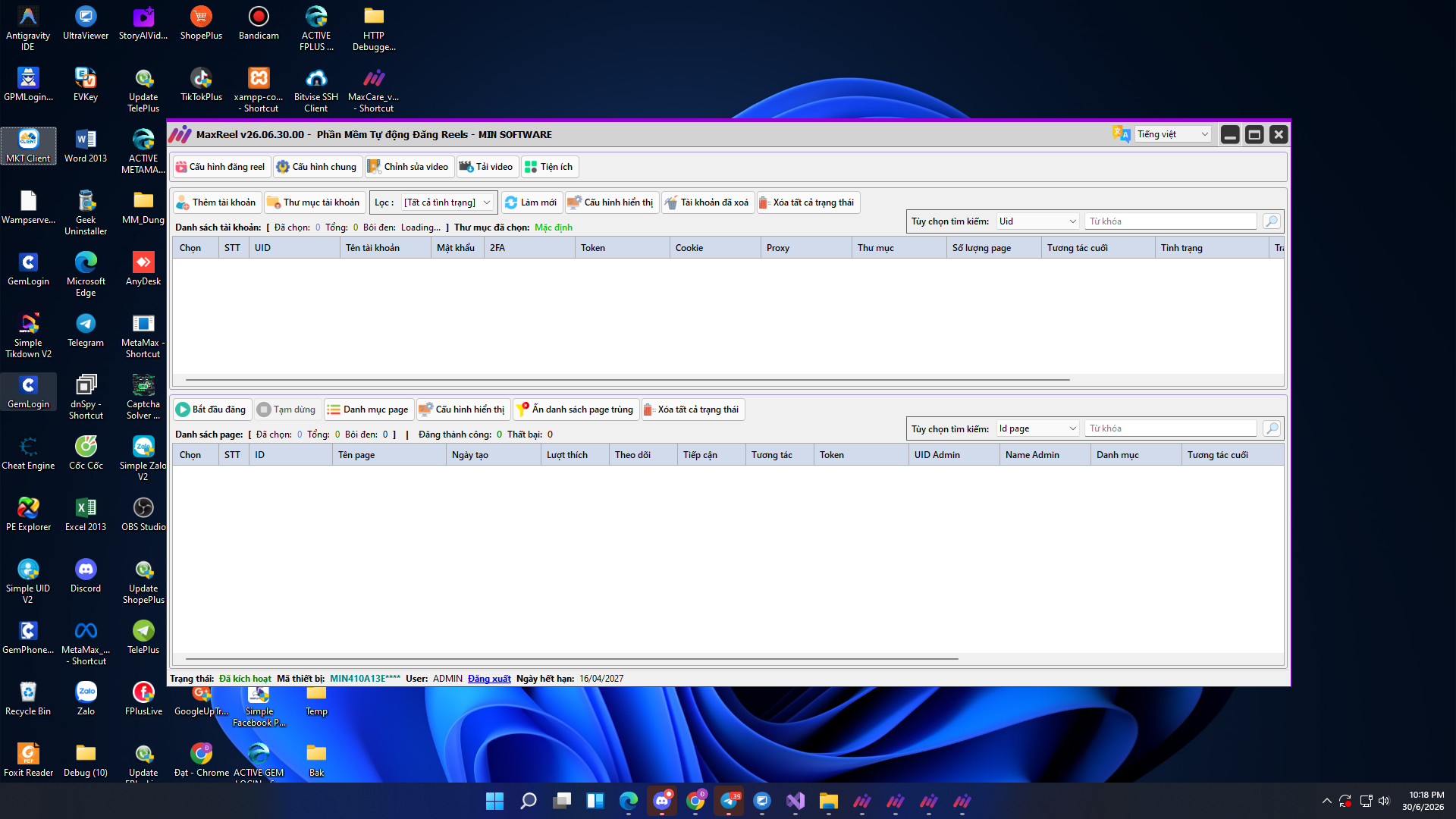
Task: Focus account search Từ khóa field
Action: (1170, 221)
